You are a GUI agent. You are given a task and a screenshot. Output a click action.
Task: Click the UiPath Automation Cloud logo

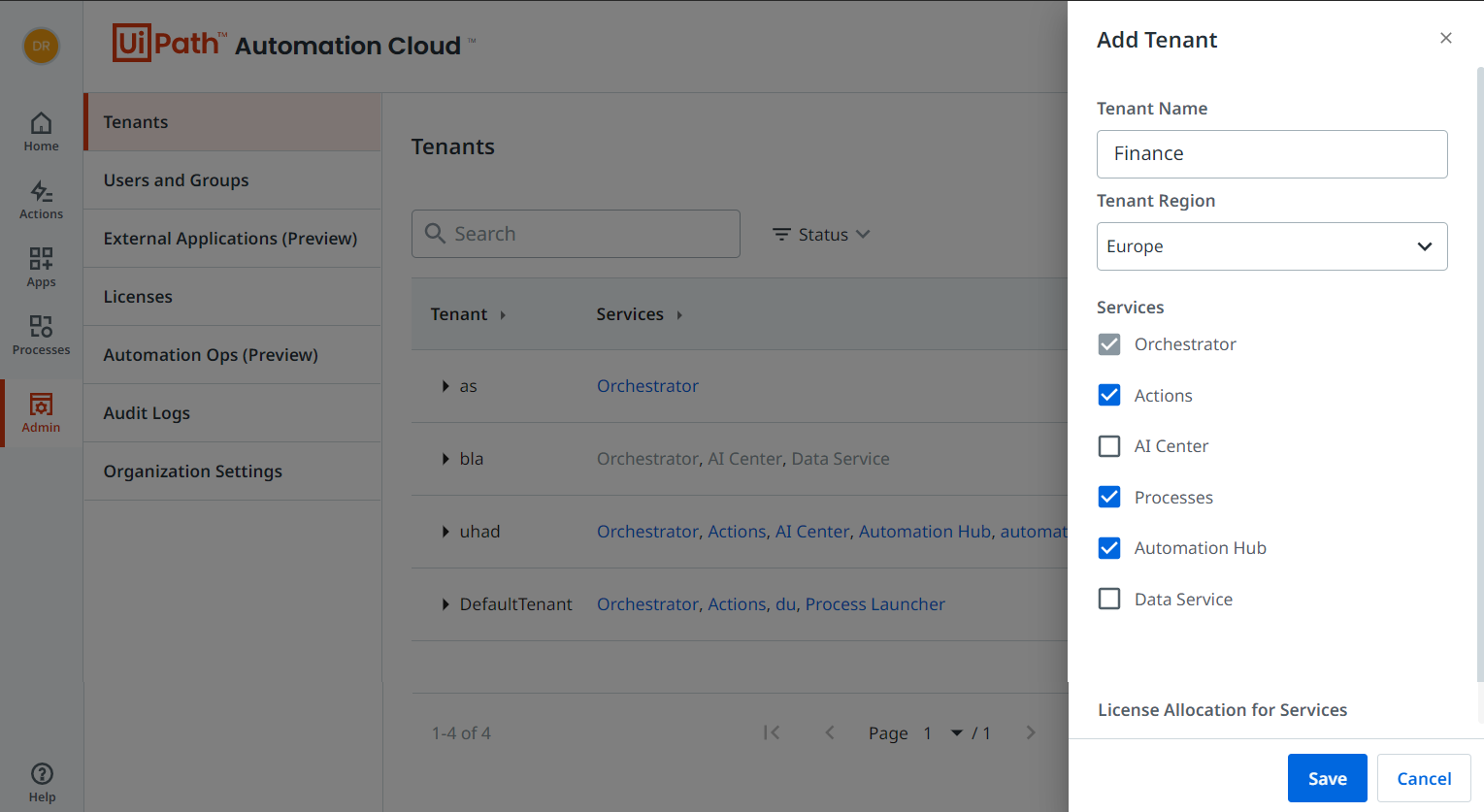pos(294,44)
